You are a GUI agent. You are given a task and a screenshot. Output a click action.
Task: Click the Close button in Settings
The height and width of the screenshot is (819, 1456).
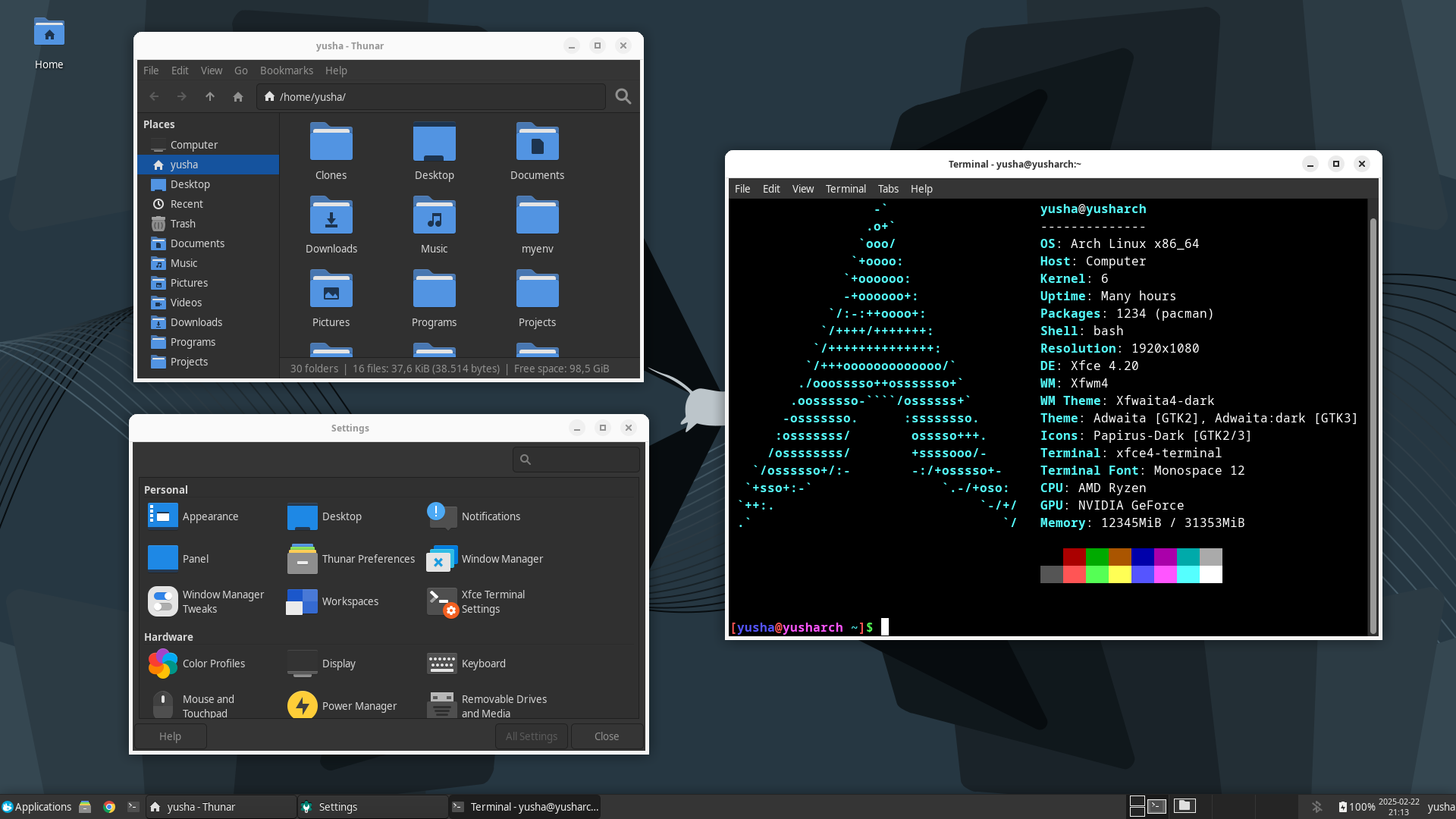point(607,736)
